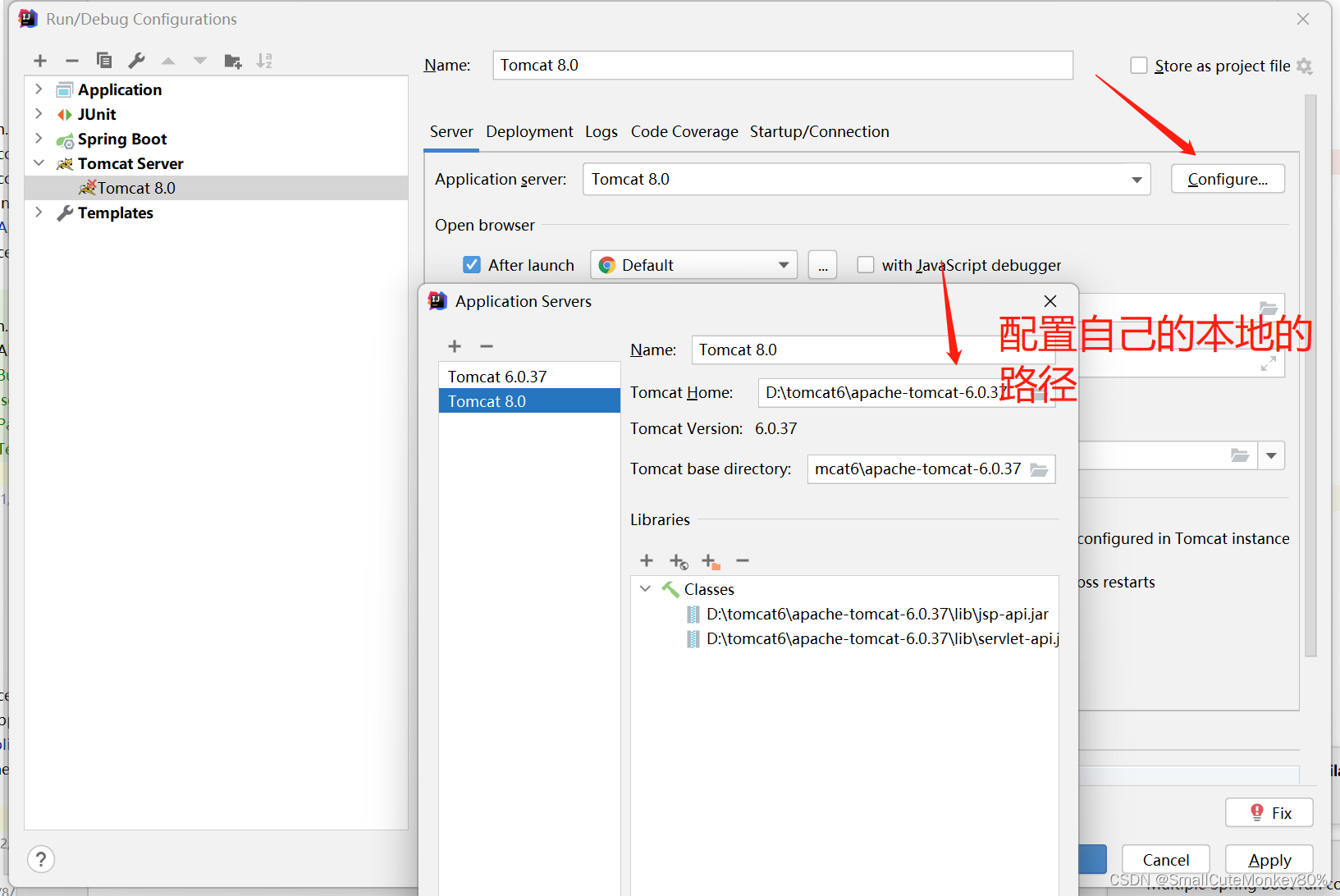Select the Templates tree item

tap(116, 213)
